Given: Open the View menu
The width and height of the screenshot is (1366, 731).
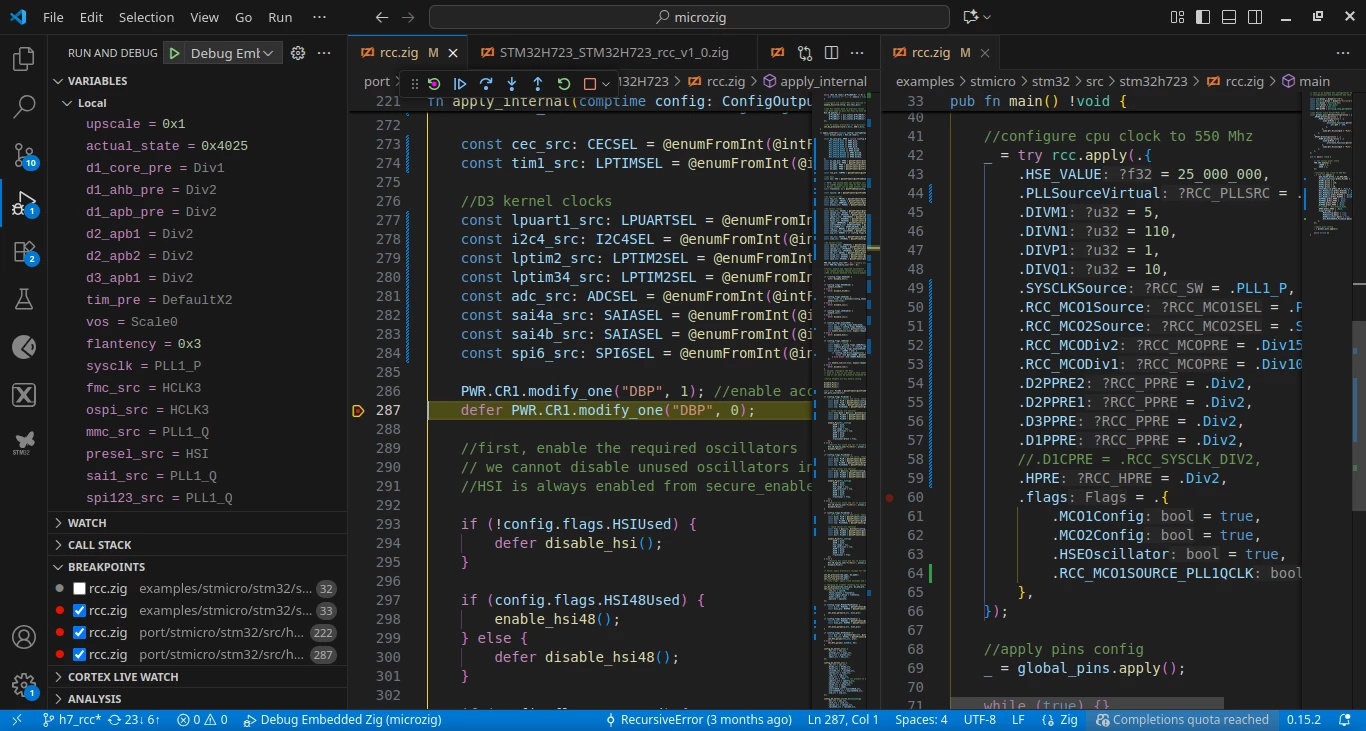Looking at the screenshot, I should point(204,17).
